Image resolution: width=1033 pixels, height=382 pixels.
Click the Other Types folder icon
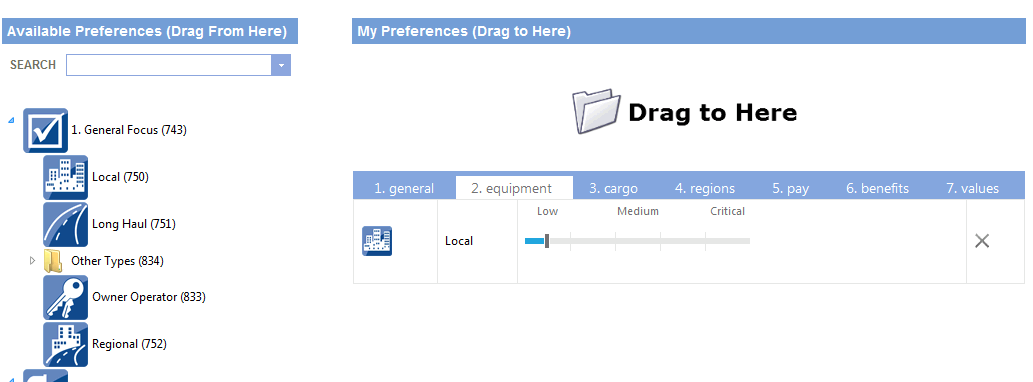point(53,261)
